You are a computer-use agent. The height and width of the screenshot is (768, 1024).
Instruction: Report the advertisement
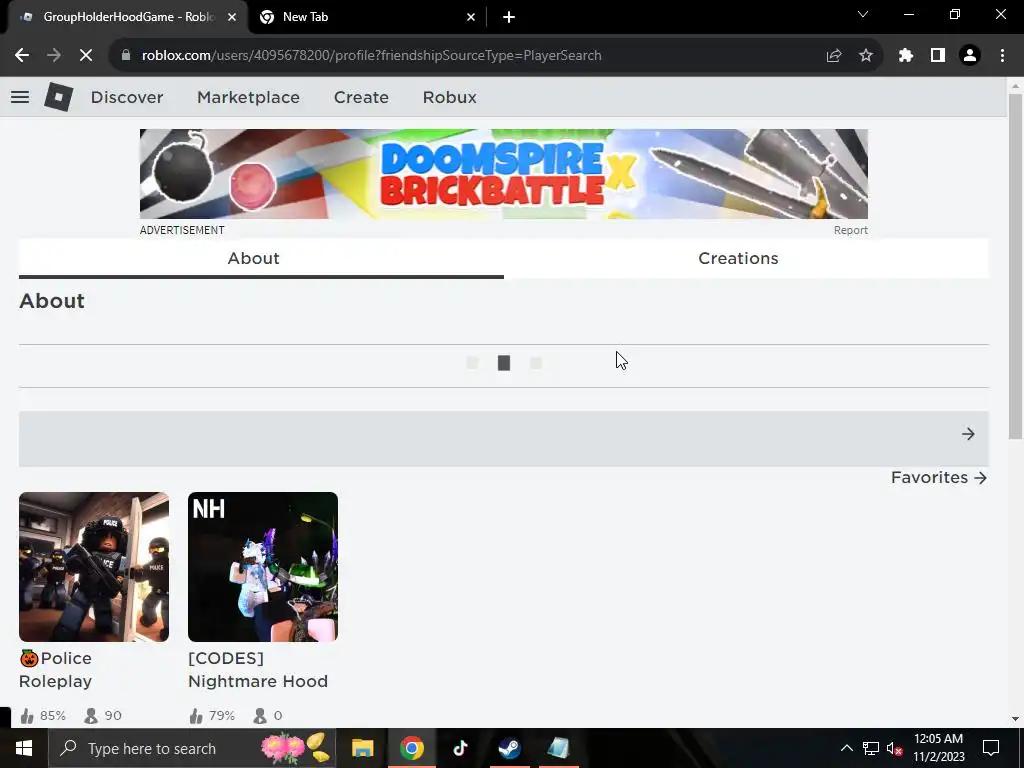[x=850, y=230]
